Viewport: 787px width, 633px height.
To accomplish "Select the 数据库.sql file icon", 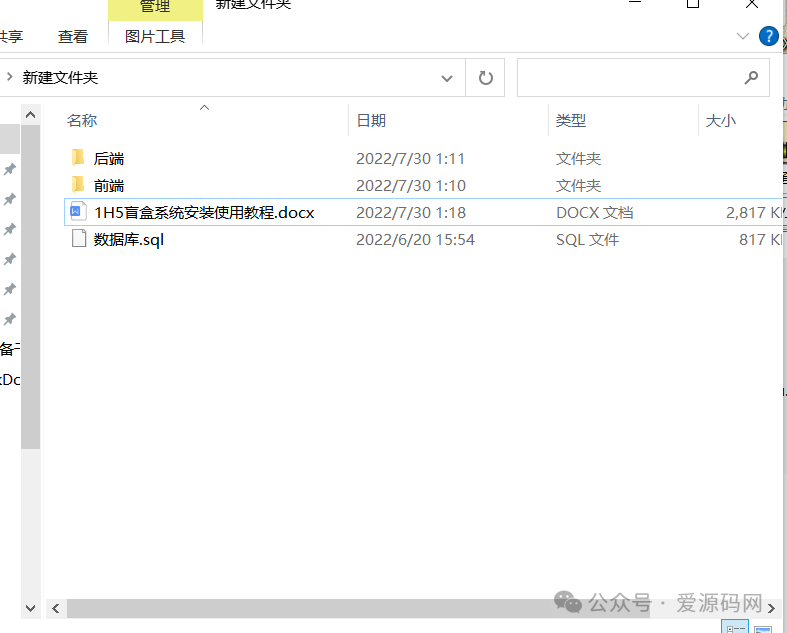I will (x=79, y=238).
